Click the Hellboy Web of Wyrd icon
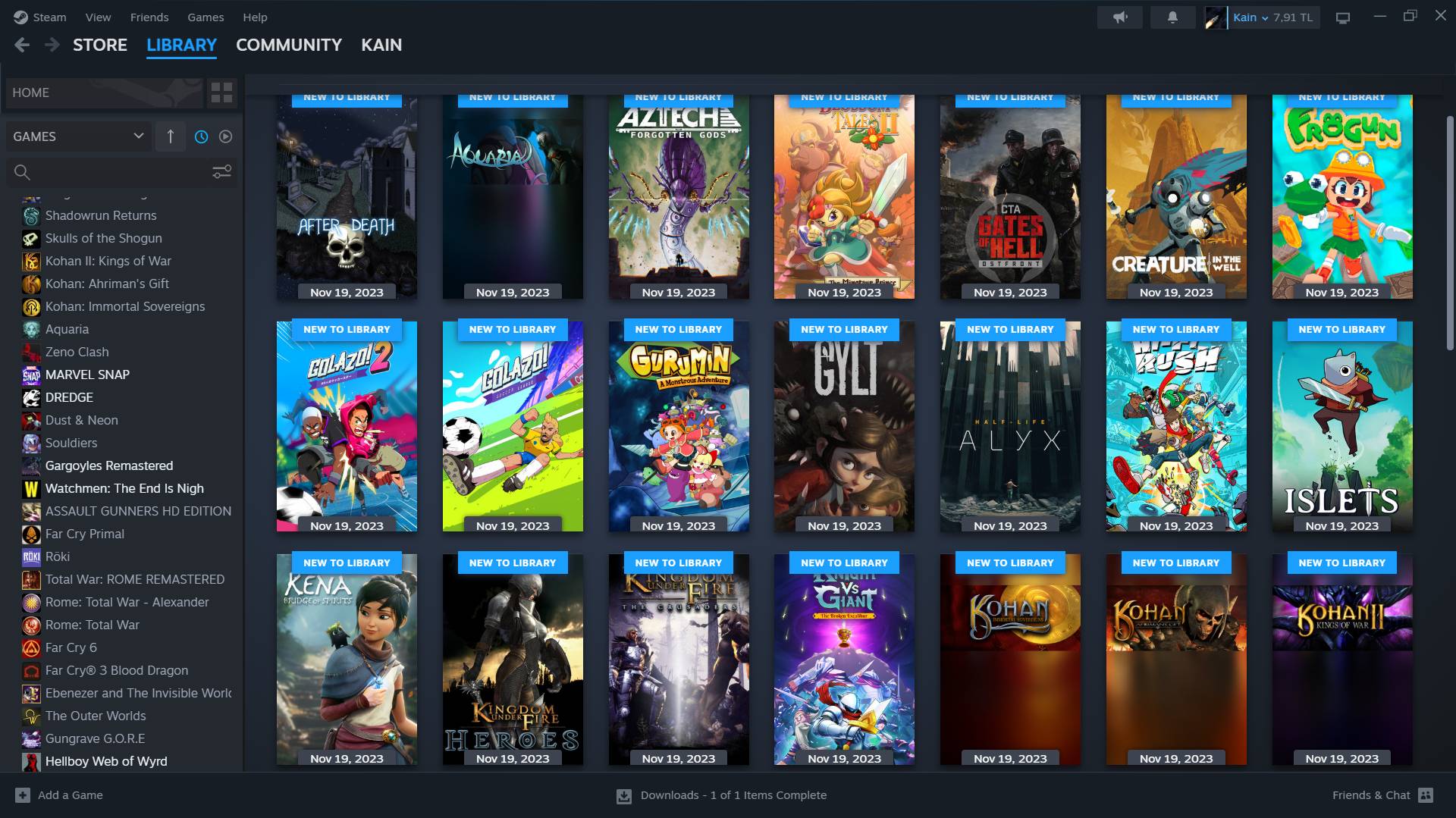The width and height of the screenshot is (1456, 818). 31,761
